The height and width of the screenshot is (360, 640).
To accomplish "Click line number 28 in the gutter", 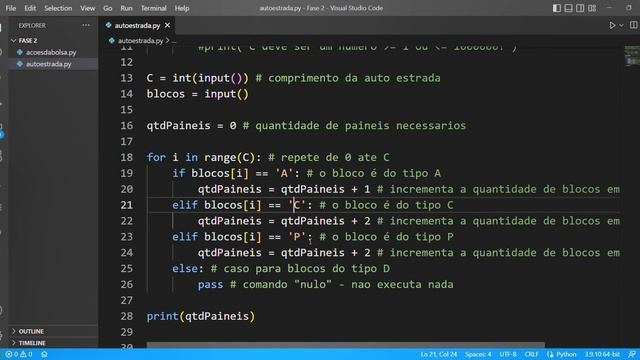I will (127, 316).
